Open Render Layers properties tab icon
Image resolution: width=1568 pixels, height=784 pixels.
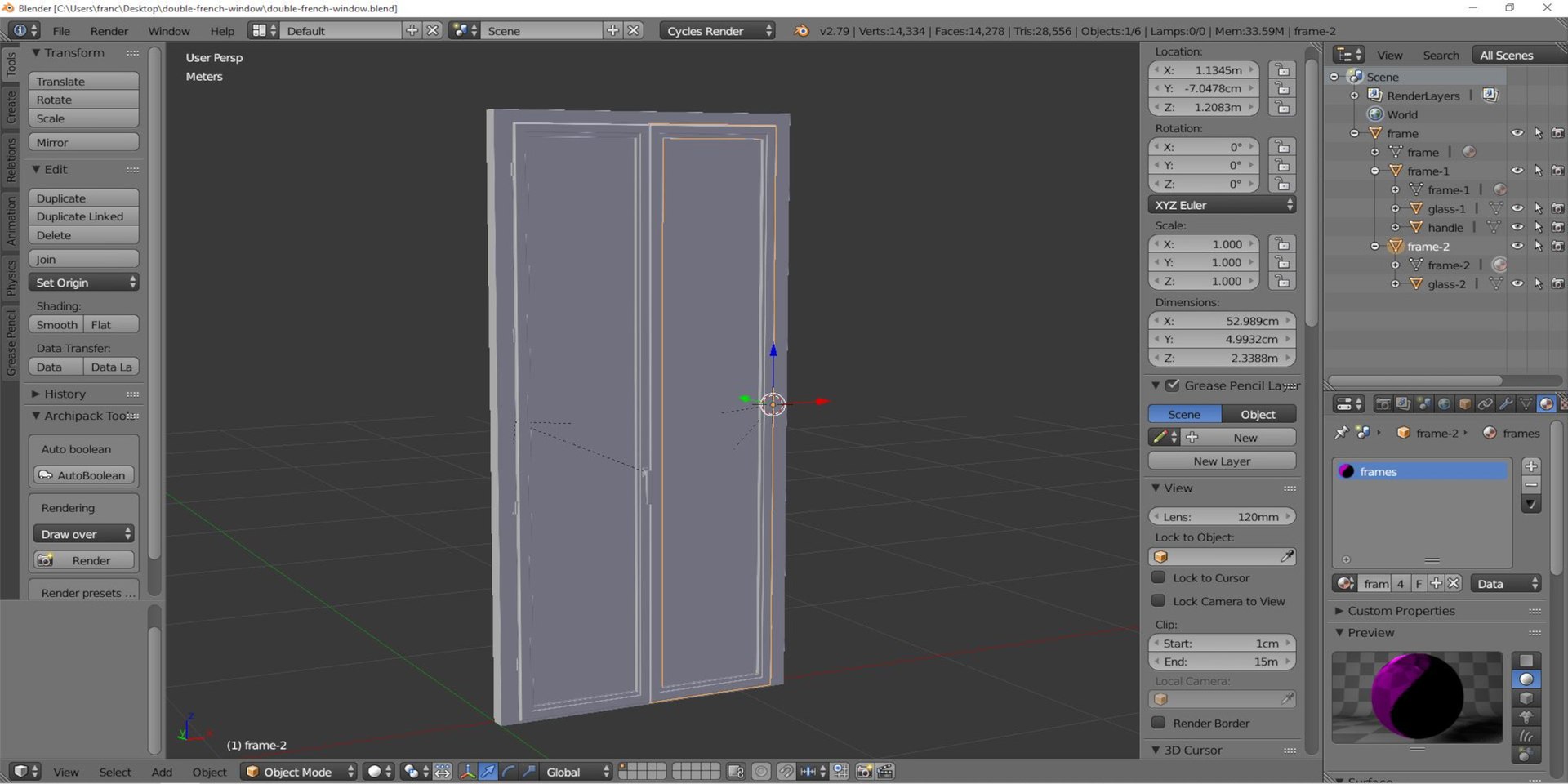1403,404
